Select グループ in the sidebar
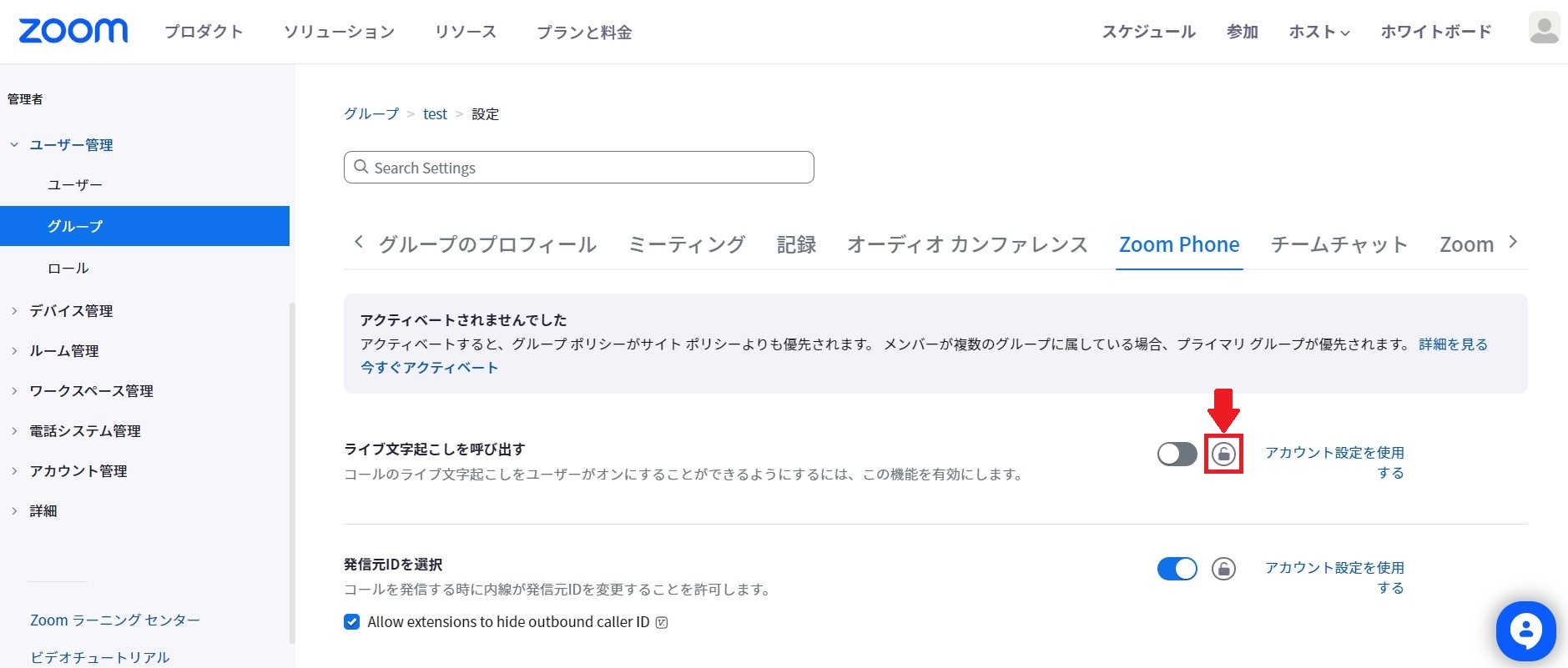1568x668 pixels. coord(144,226)
